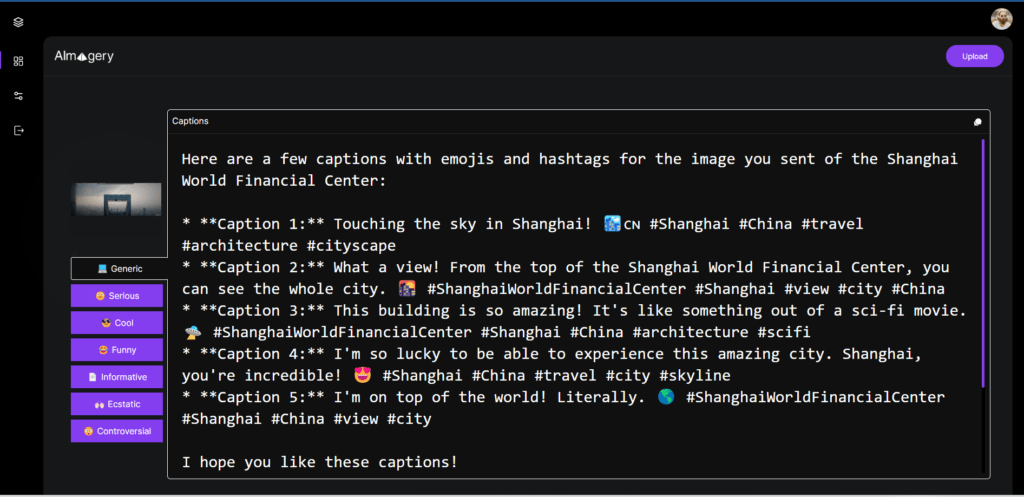This screenshot has width=1024, height=497.
Task: Choose the Cool caption style
Action: click(x=116, y=323)
